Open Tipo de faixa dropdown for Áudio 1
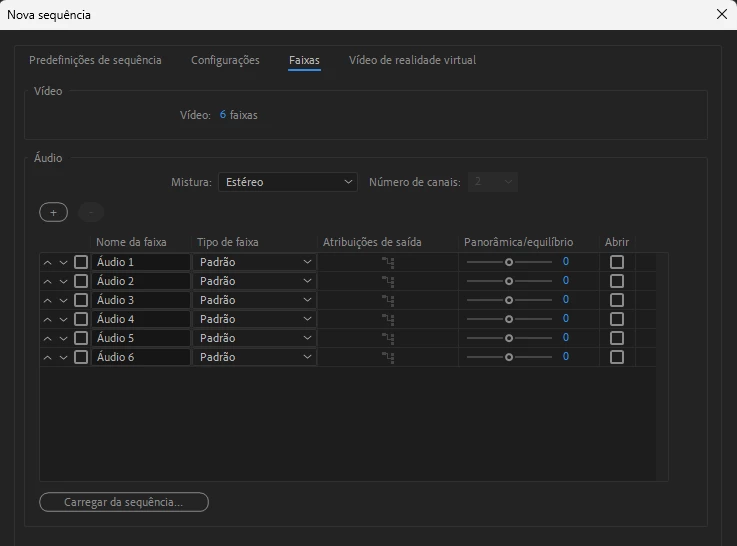The image size is (737, 546). tap(255, 262)
